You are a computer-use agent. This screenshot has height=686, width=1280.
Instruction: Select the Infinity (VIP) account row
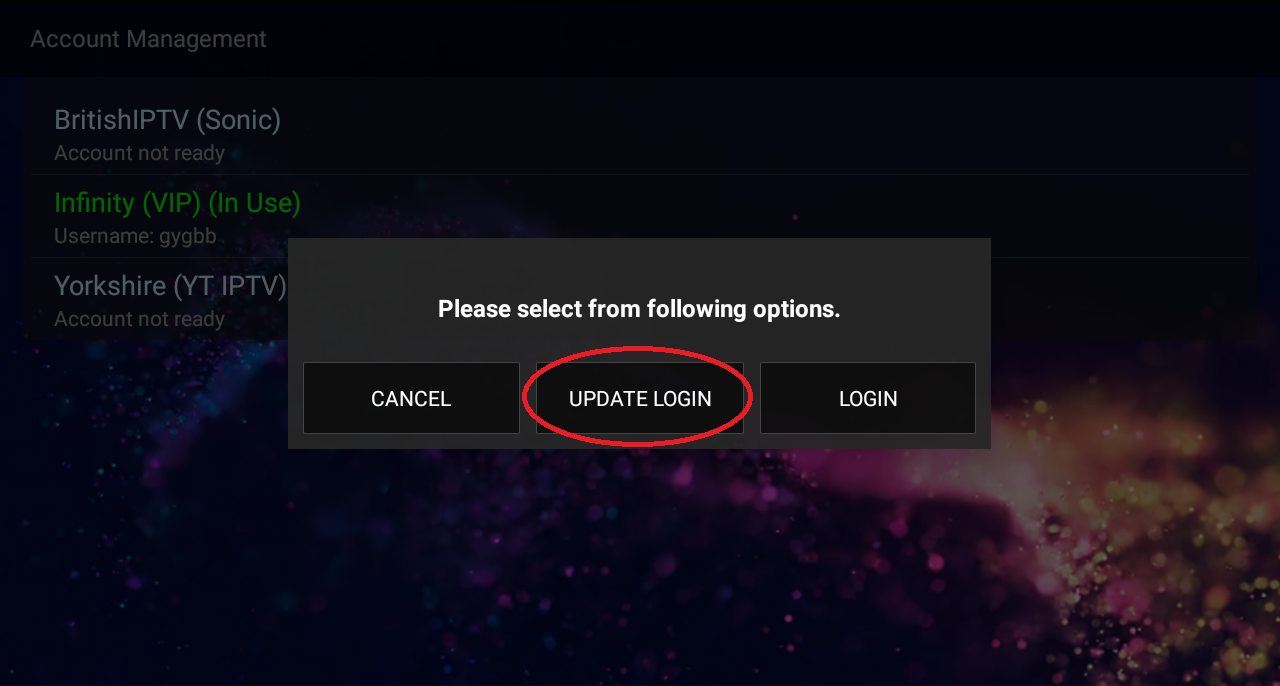pos(640,217)
